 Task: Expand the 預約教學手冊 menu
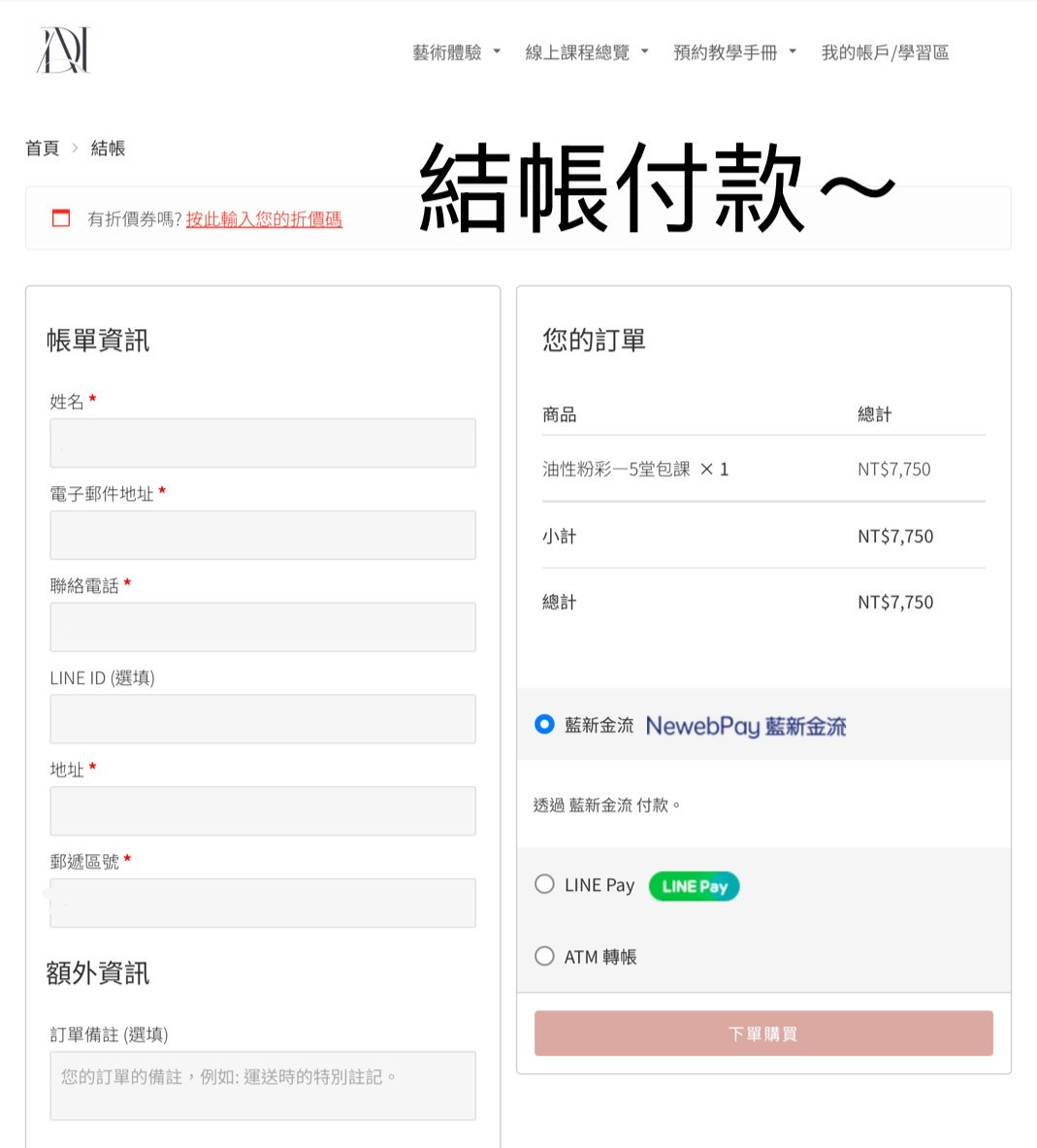click(x=734, y=52)
